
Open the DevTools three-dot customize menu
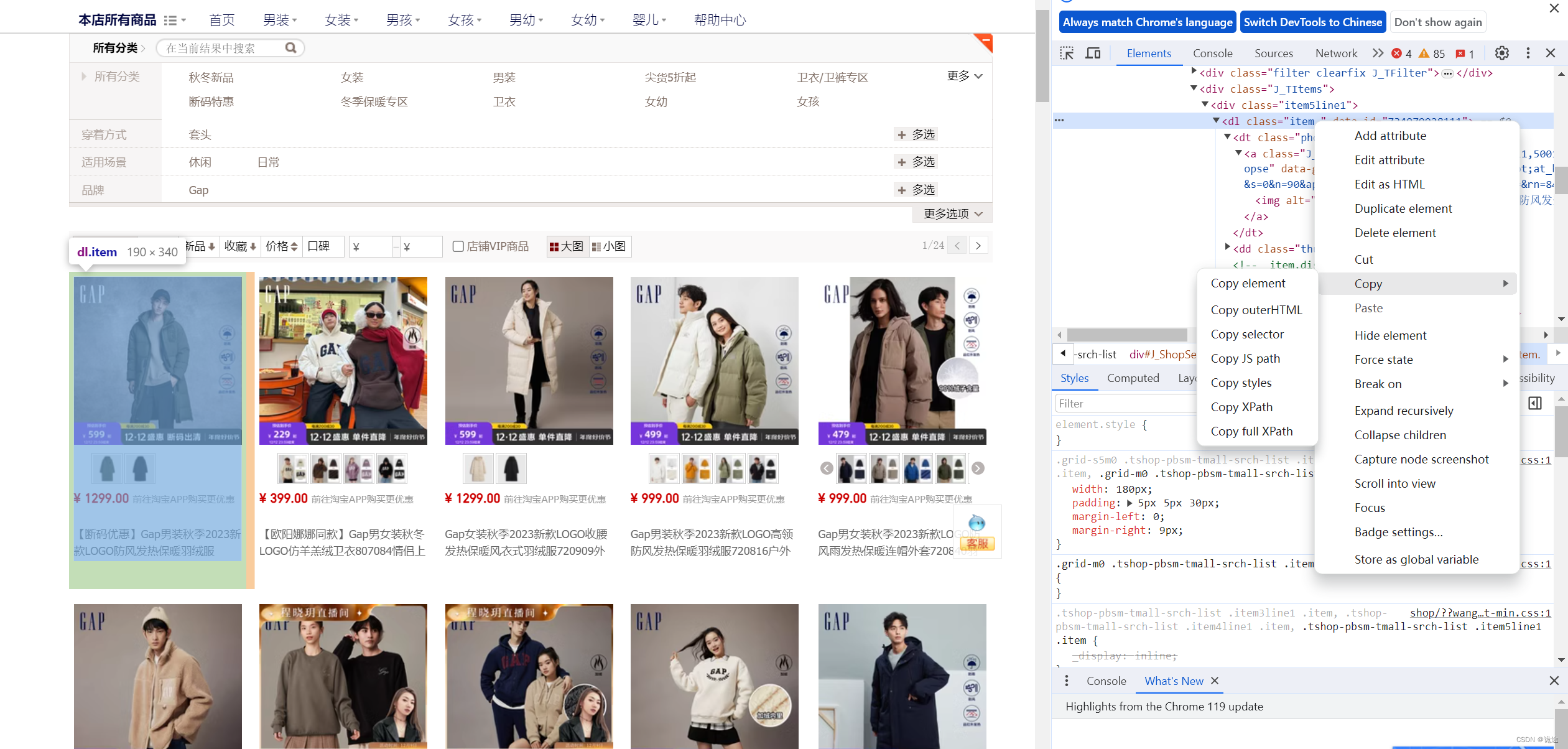pyautogui.click(x=1528, y=53)
